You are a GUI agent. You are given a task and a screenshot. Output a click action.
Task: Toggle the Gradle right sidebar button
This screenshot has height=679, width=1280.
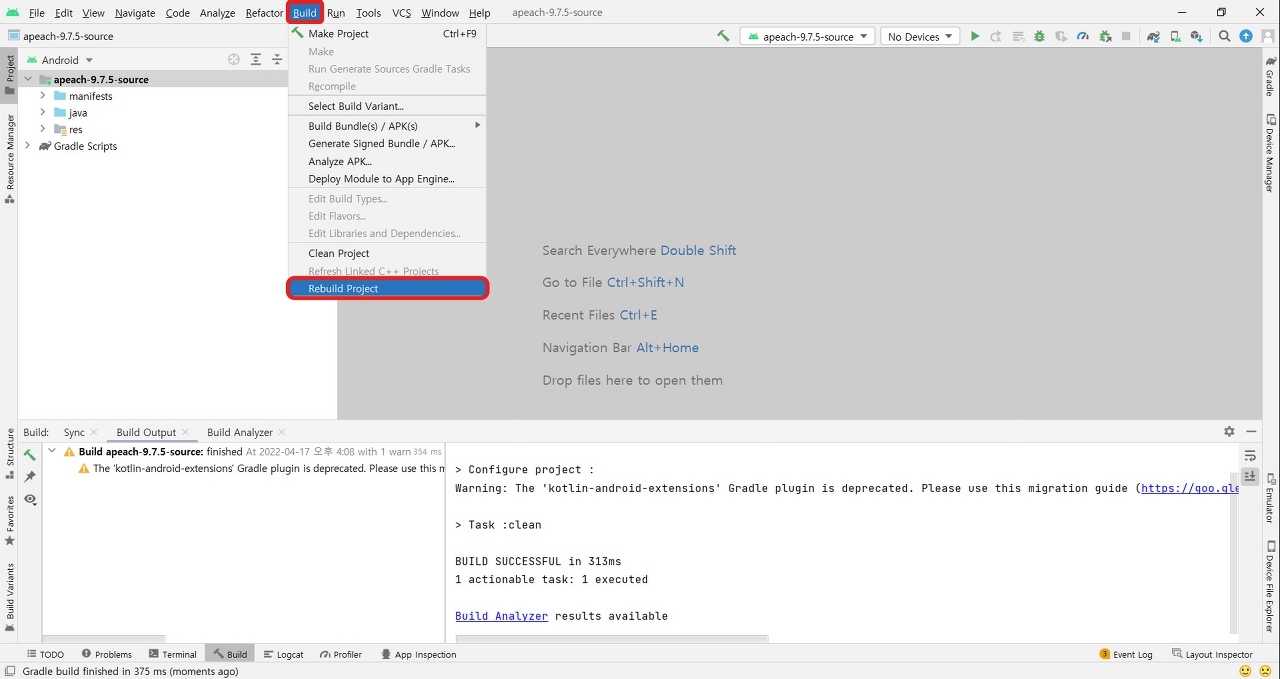click(x=1270, y=76)
